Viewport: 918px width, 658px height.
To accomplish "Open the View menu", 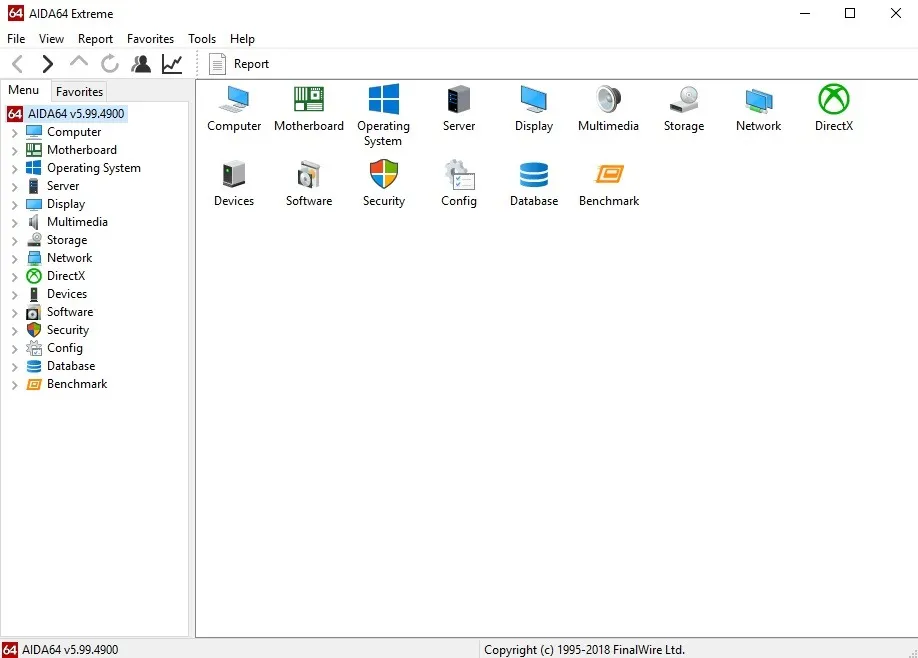I will [51, 39].
